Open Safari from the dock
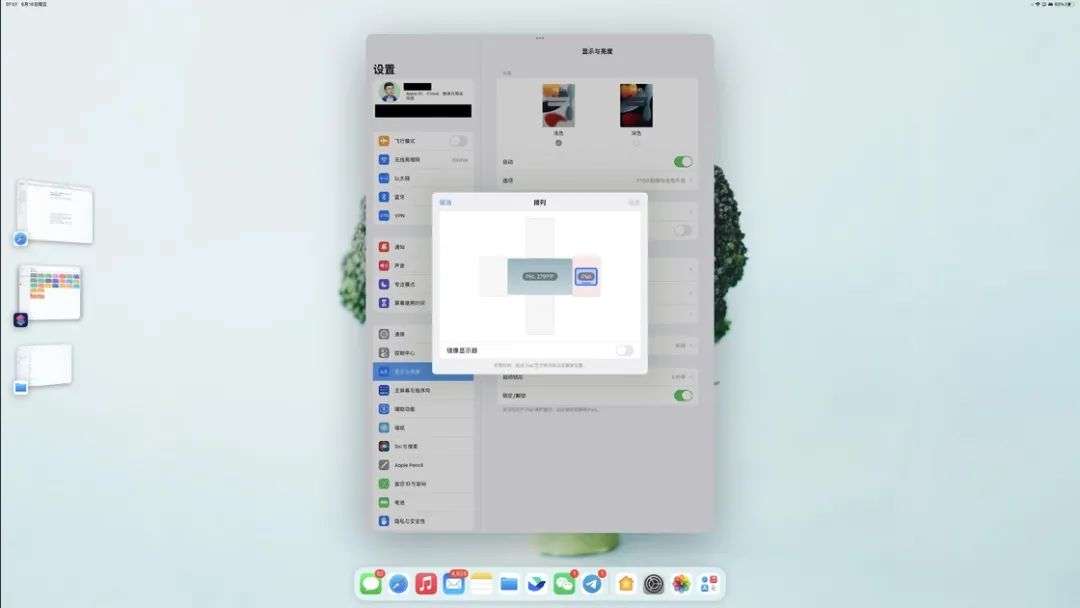 398,584
